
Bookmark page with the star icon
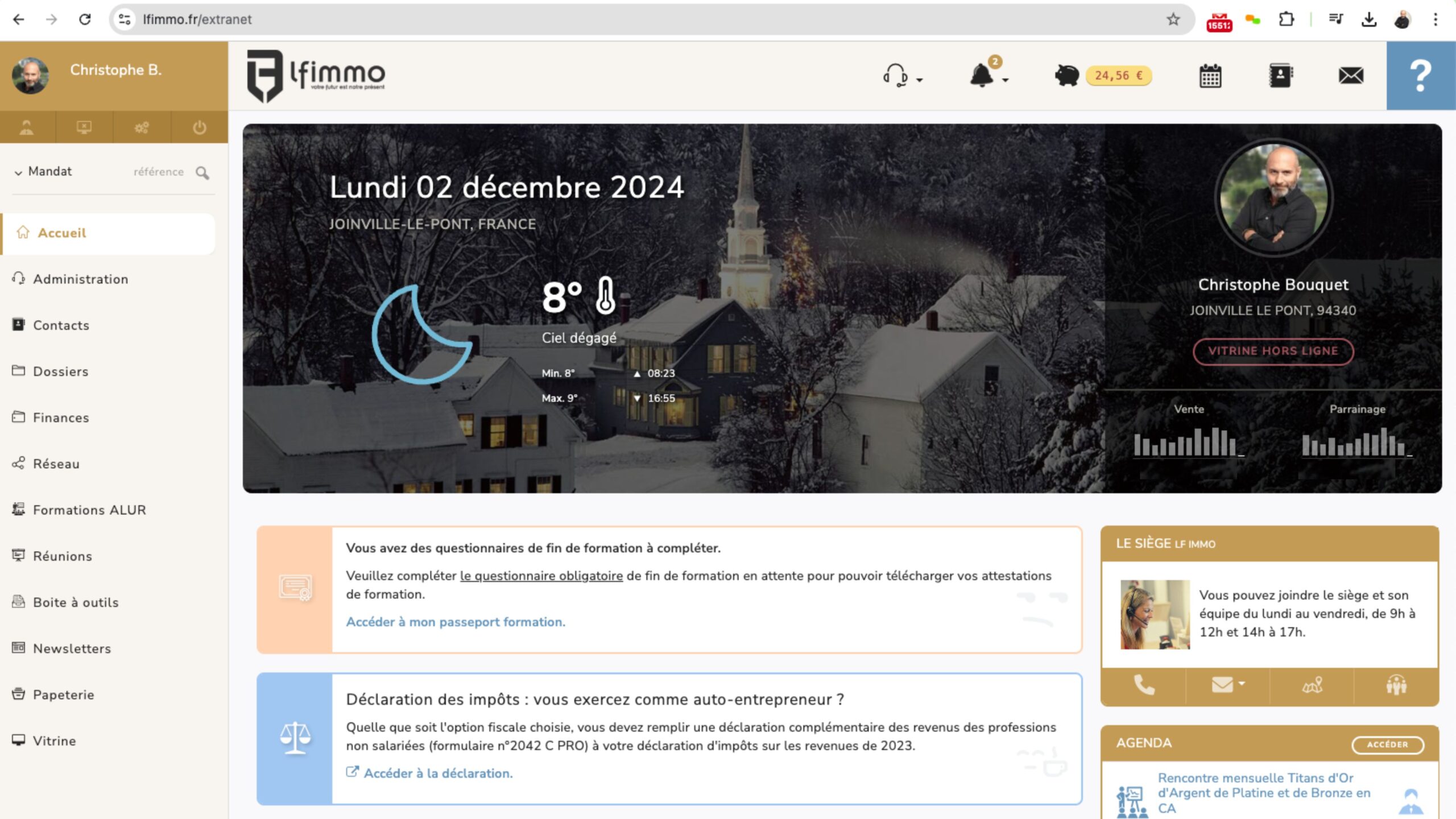[1173, 19]
